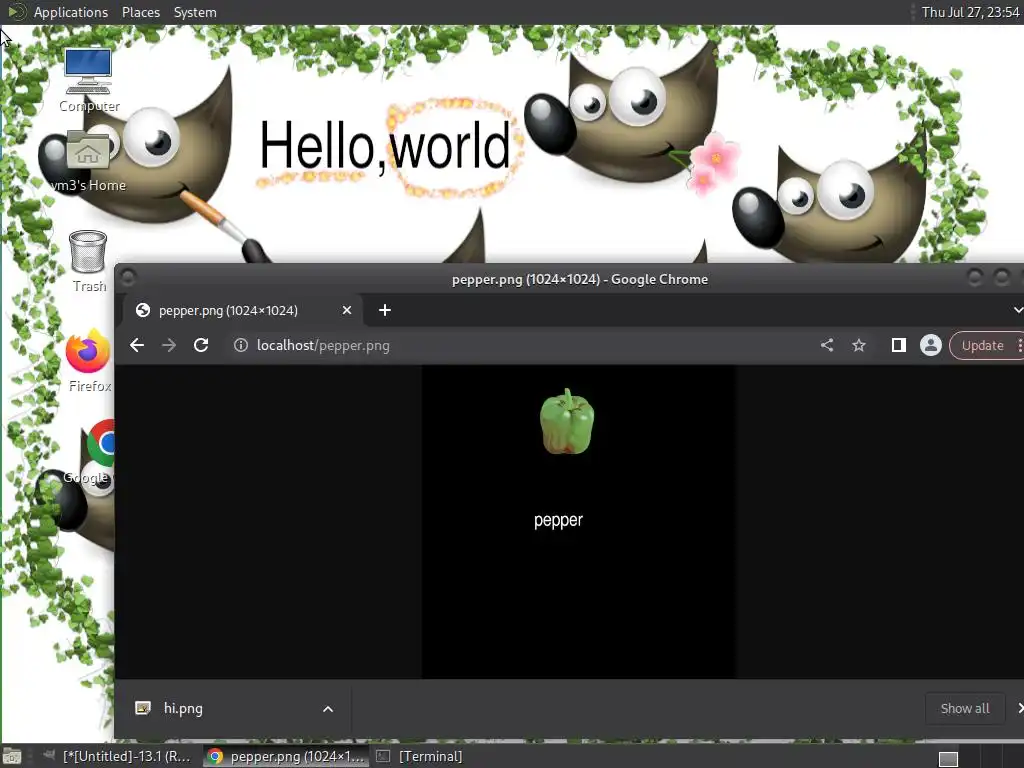Image resolution: width=1024 pixels, height=768 pixels.
Task: Click the localhost/pepper.png address bar
Action: (522, 345)
